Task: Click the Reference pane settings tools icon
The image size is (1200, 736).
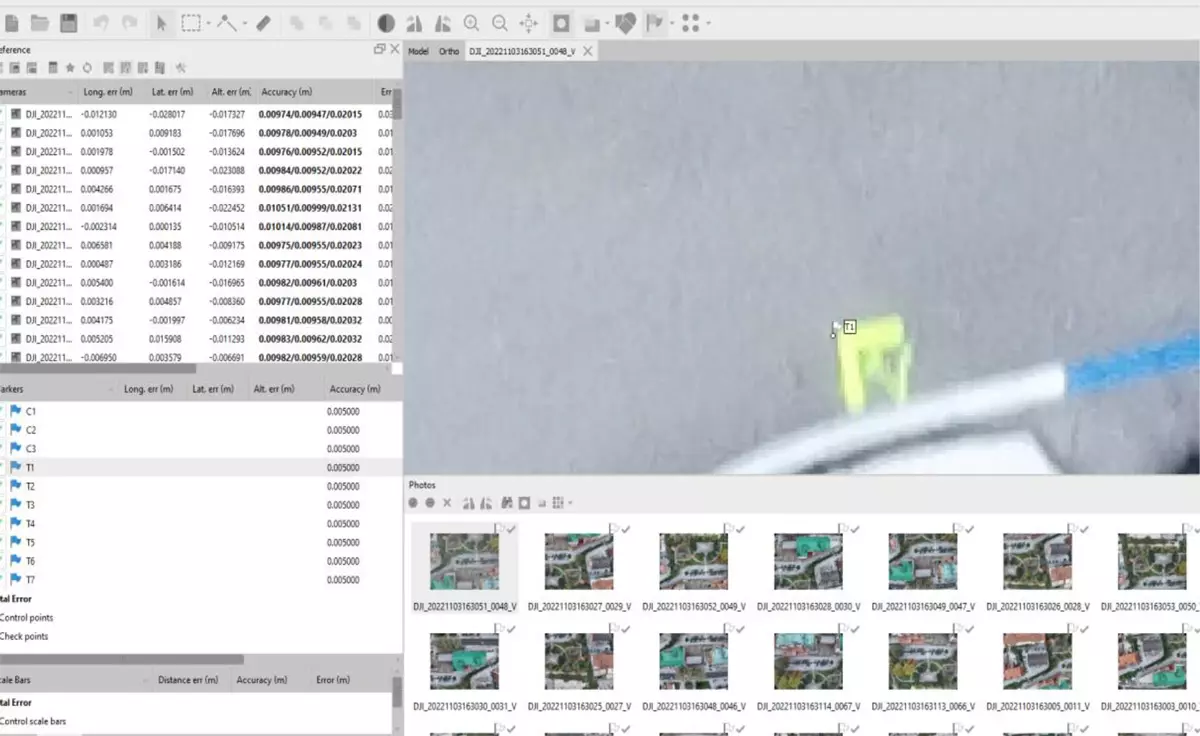Action: pyautogui.click(x=181, y=68)
